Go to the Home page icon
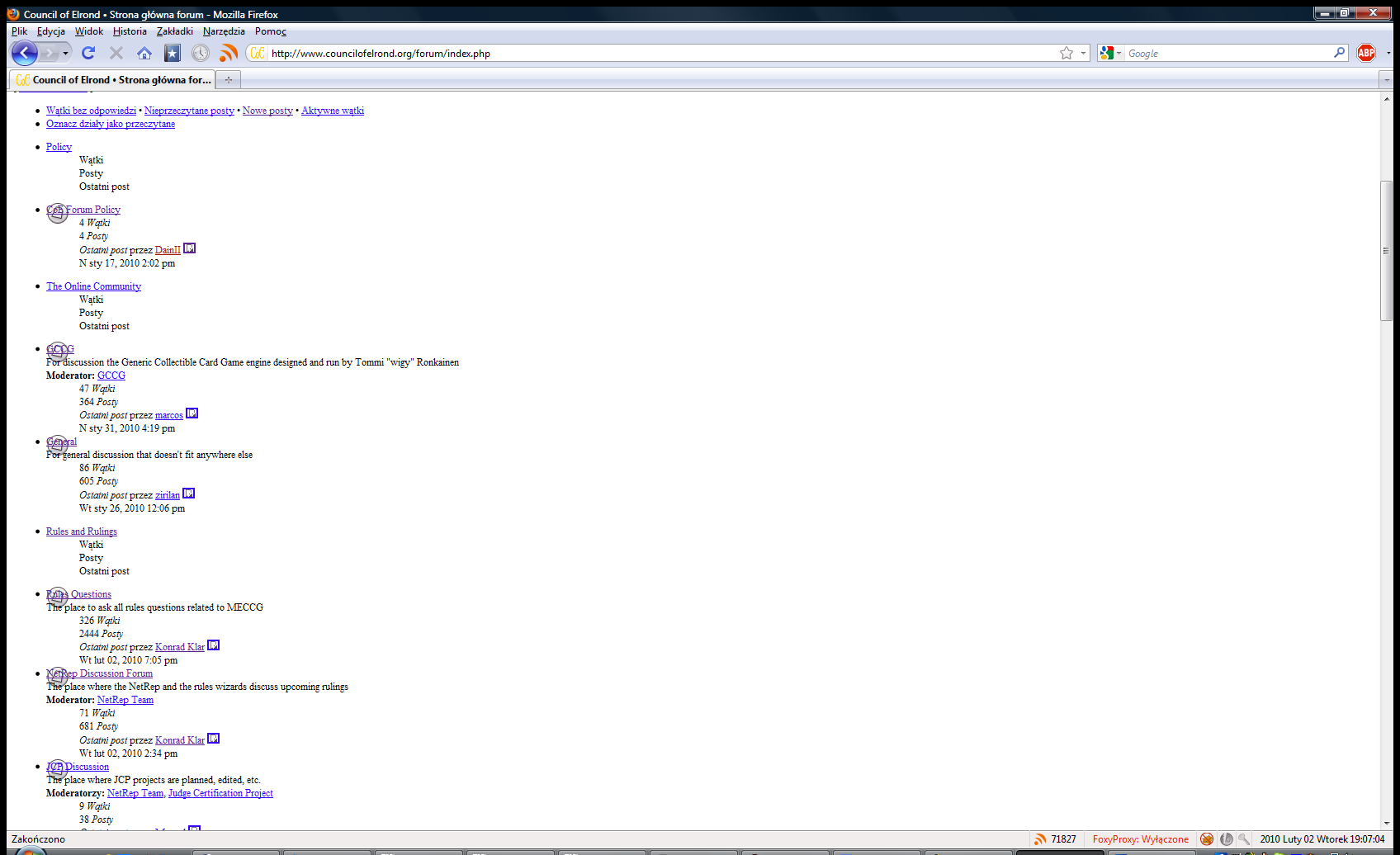The image size is (1400, 855). [144, 53]
